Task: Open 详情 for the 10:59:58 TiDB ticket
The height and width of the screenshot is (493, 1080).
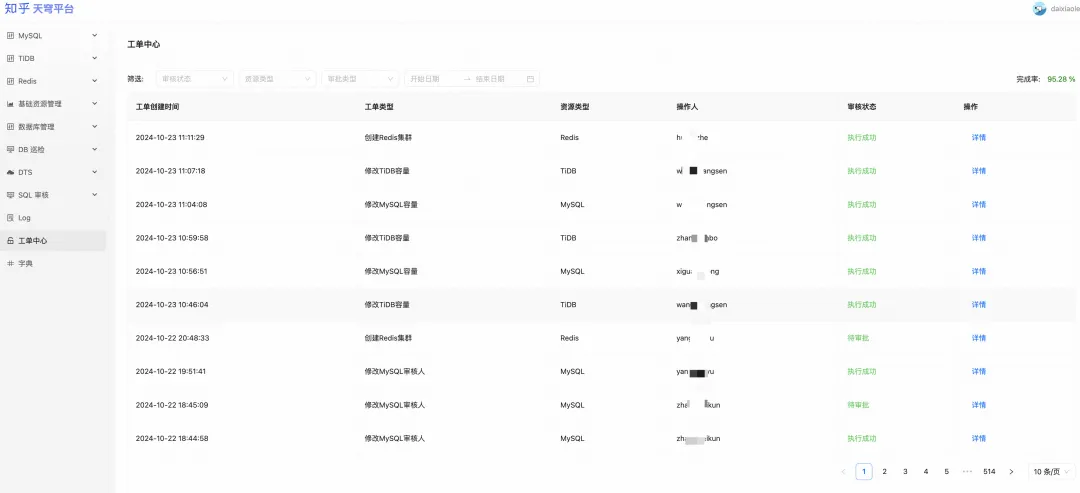Action: pyautogui.click(x=978, y=238)
